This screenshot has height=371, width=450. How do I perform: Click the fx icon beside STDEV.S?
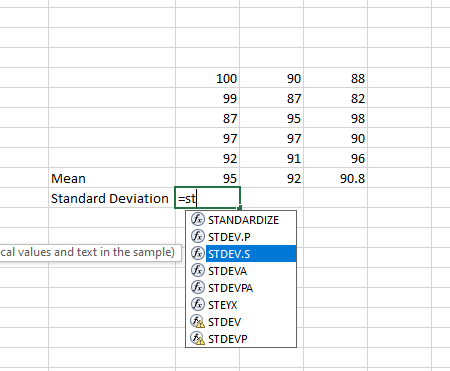tap(198, 254)
